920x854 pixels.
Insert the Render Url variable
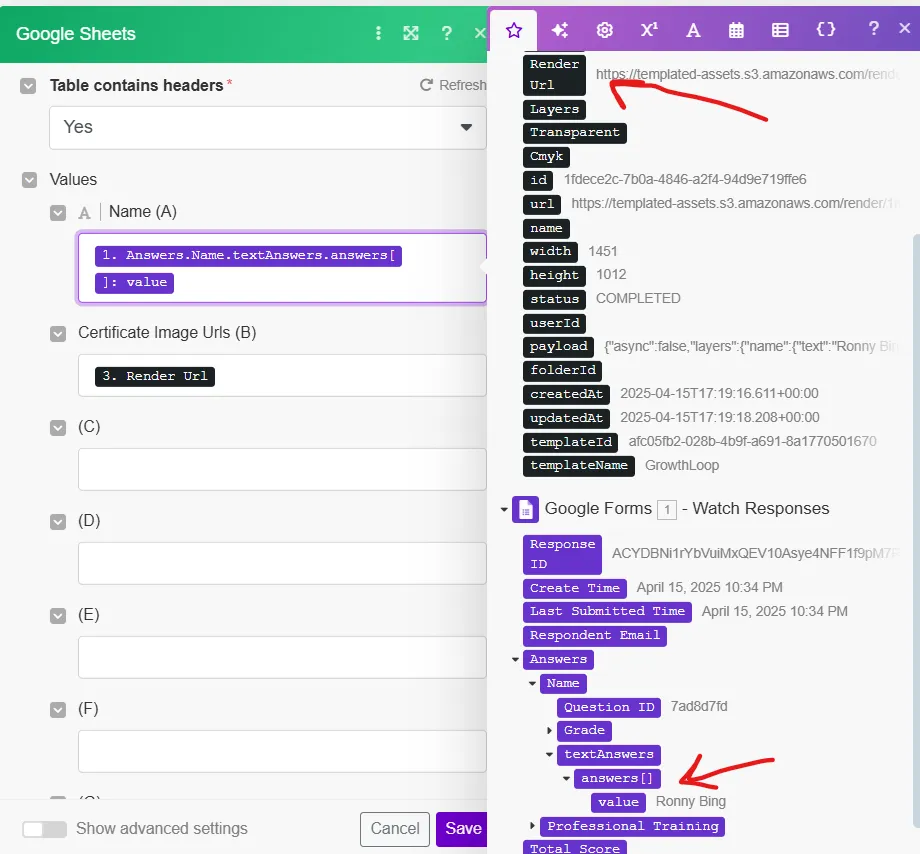click(x=554, y=74)
